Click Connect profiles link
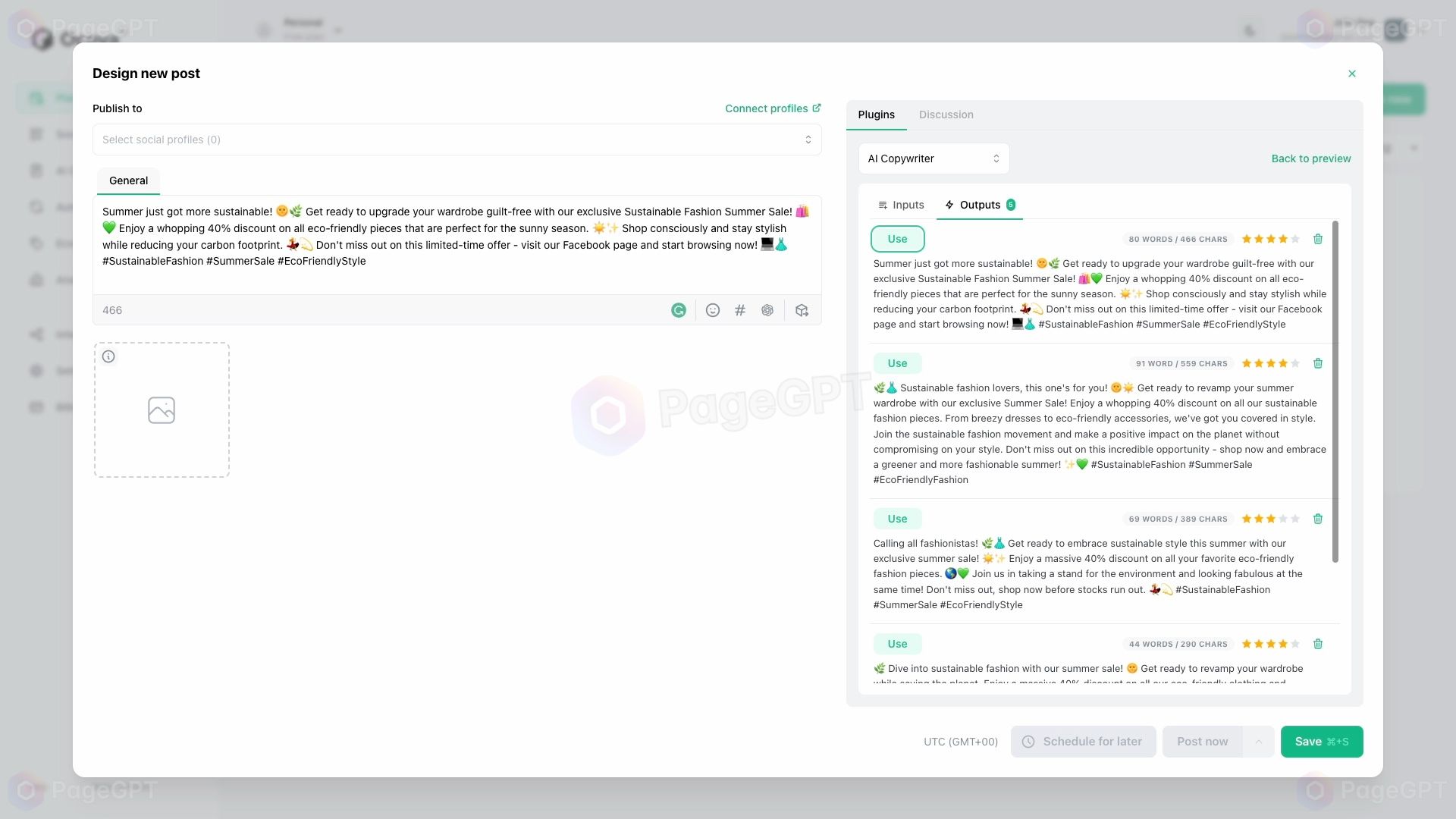This screenshot has width=1456, height=819. tap(773, 108)
